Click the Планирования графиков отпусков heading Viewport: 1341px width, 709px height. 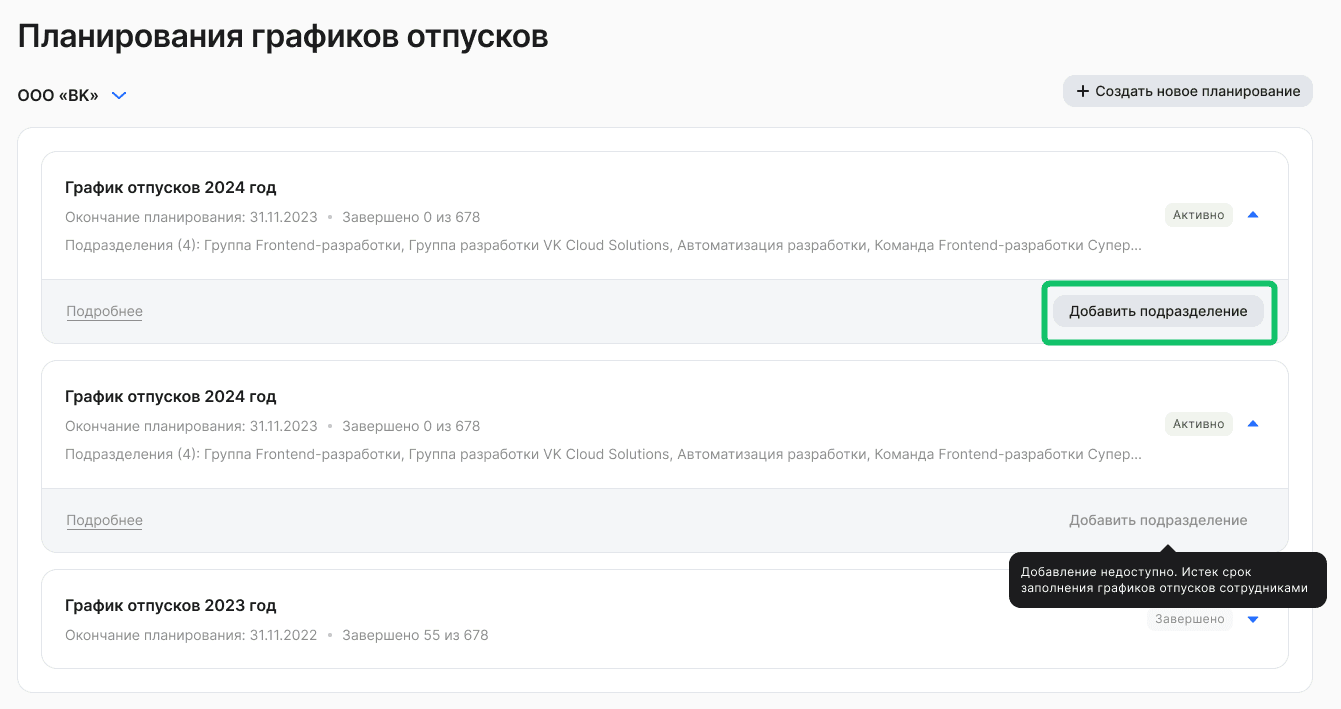point(283,36)
